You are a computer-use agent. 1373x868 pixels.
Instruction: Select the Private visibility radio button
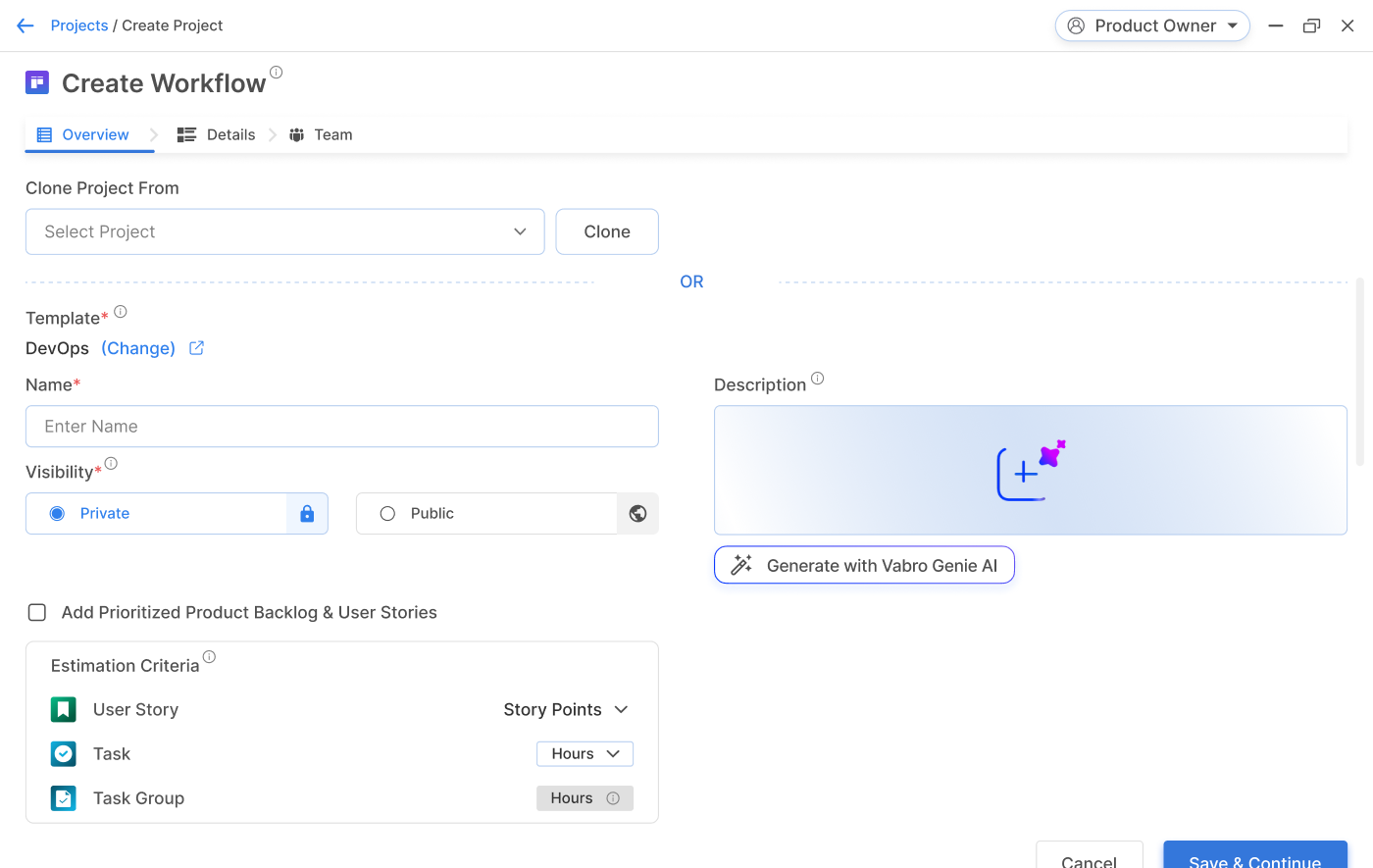(x=58, y=514)
